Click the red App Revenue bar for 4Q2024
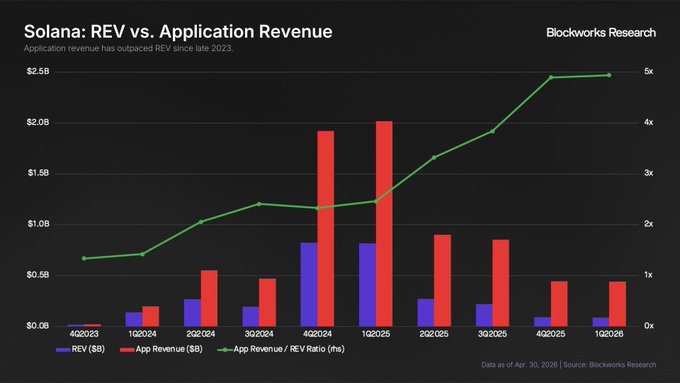 click(326, 229)
